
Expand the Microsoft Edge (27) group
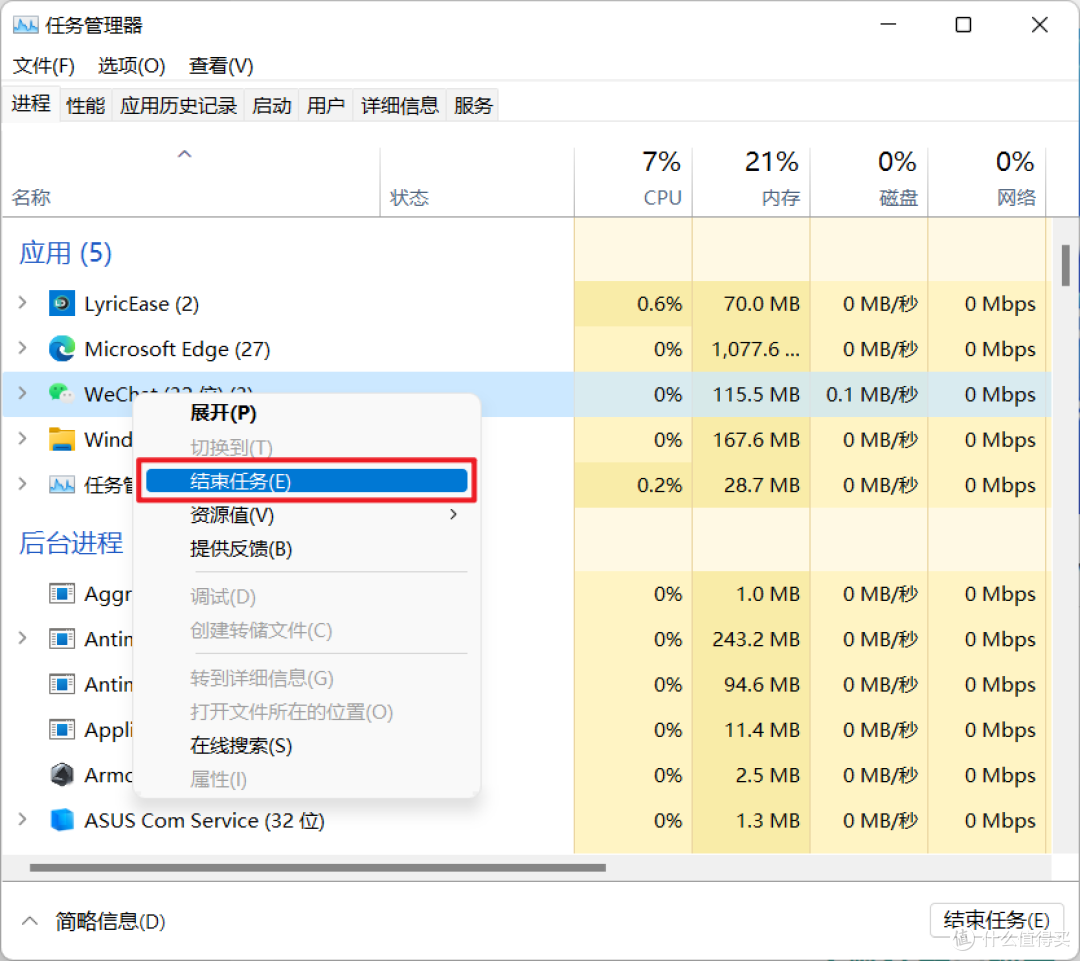click(23, 349)
